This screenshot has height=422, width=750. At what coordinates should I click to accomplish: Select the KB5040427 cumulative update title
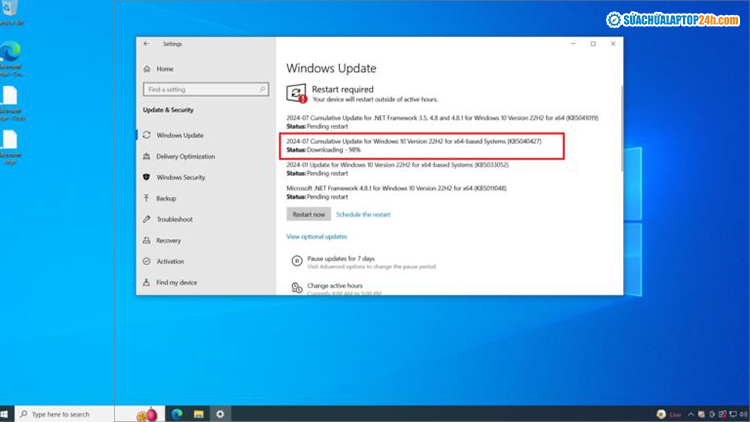pos(414,141)
